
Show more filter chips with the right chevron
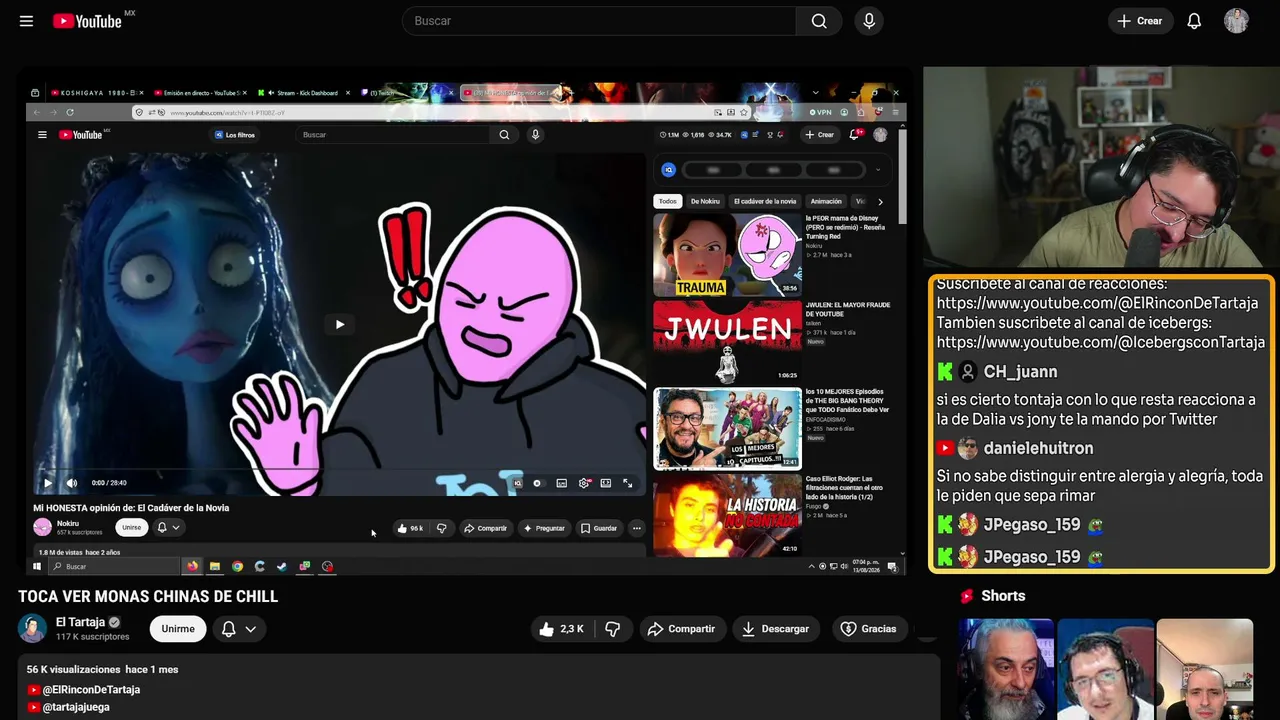click(x=880, y=202)
